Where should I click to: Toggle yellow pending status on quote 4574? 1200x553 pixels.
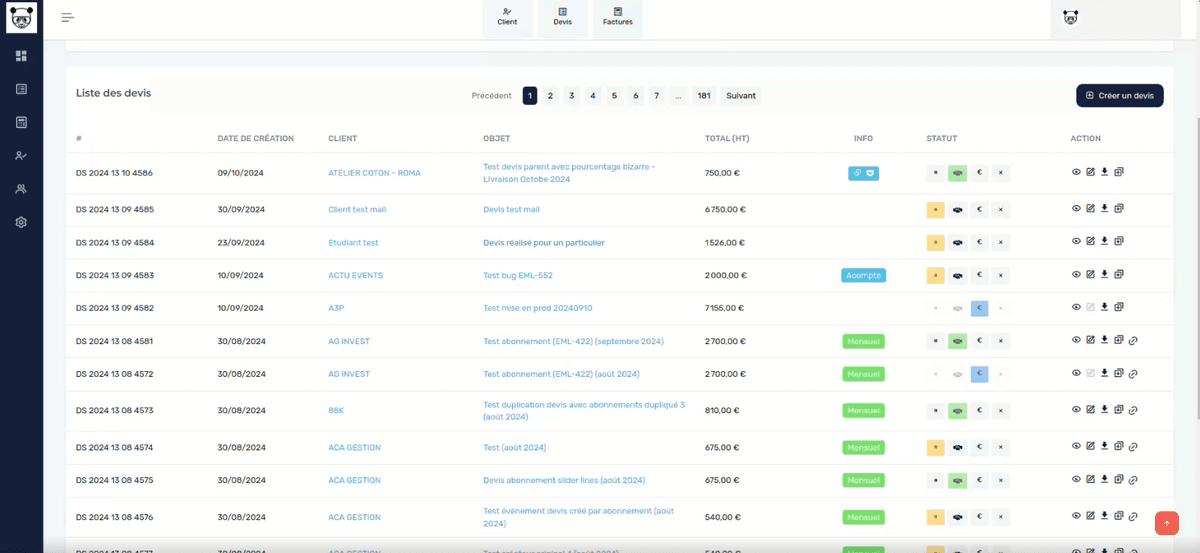[936, 447]
